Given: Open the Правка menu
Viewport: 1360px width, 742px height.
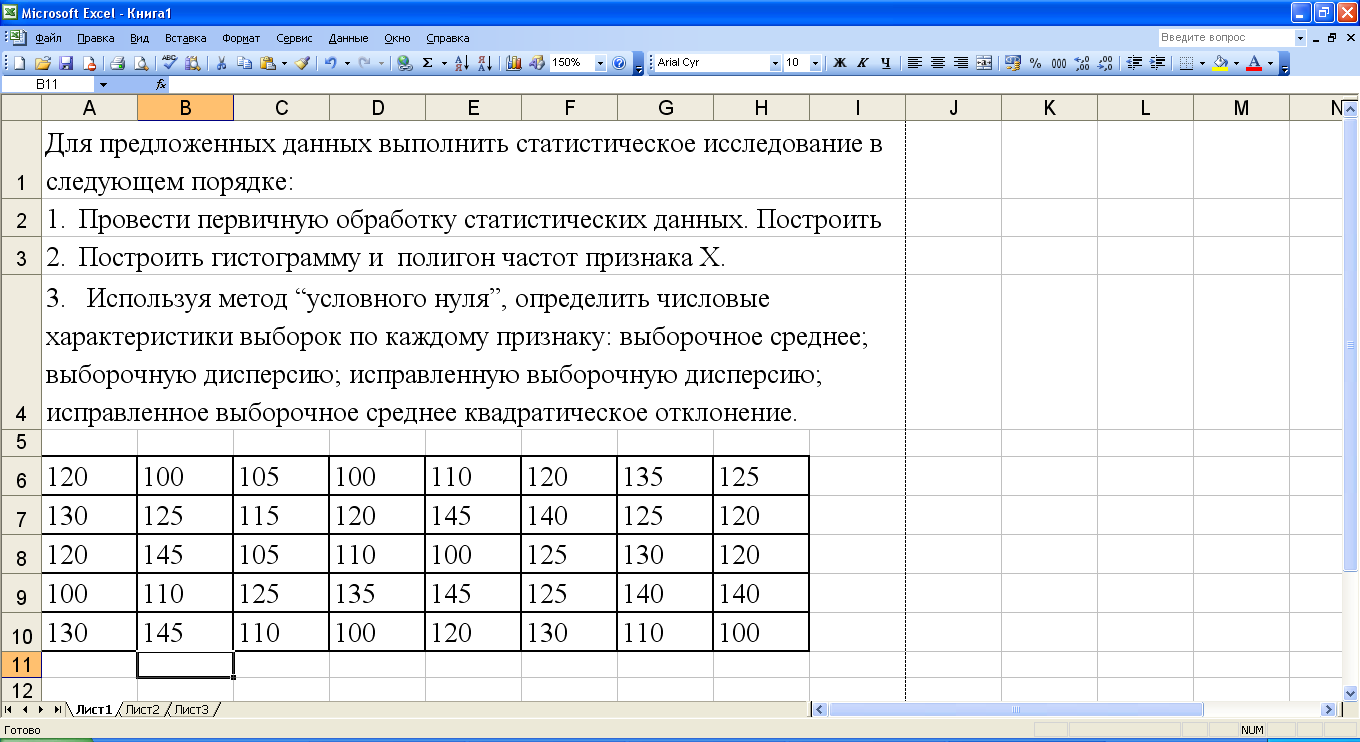Looking at the screenshot, I should 95,38.
